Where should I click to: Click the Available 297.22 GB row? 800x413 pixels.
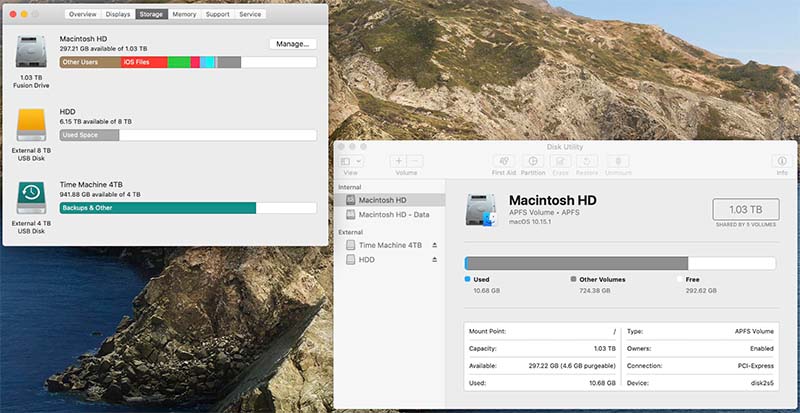(542, 366)
